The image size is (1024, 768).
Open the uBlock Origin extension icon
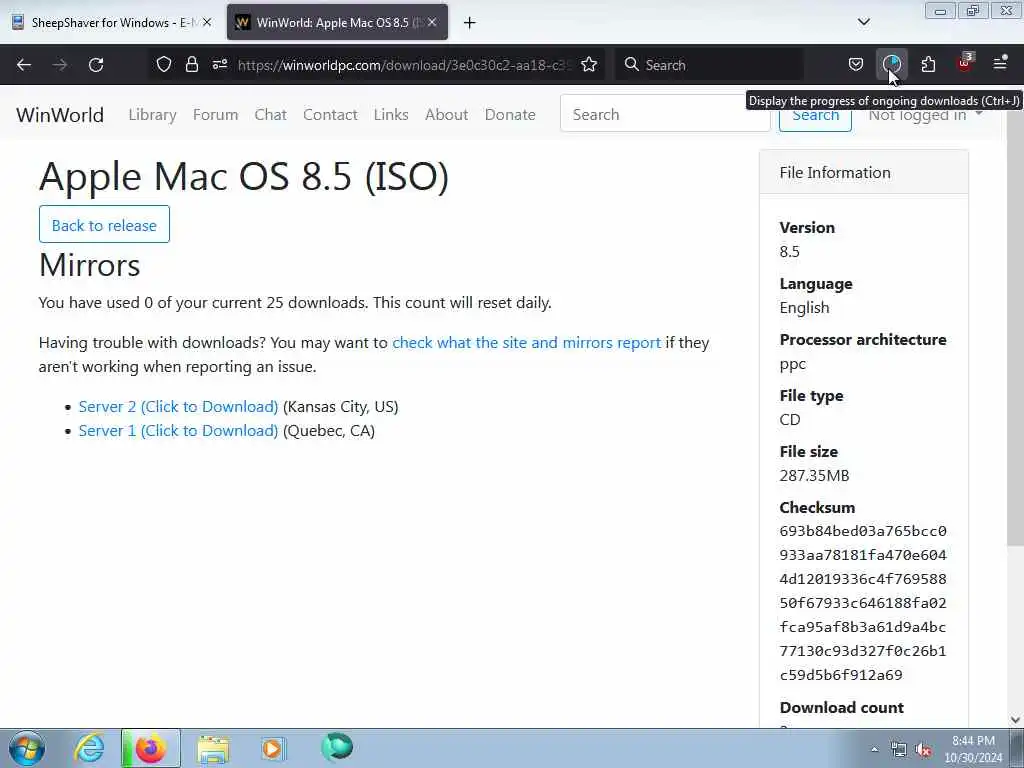[x=965, y=63]
